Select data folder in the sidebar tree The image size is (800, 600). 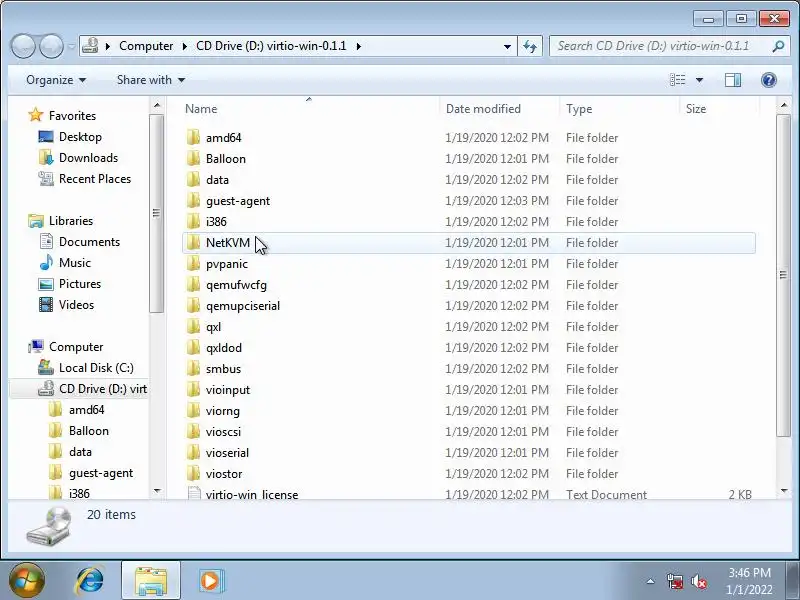coord(80,452)
